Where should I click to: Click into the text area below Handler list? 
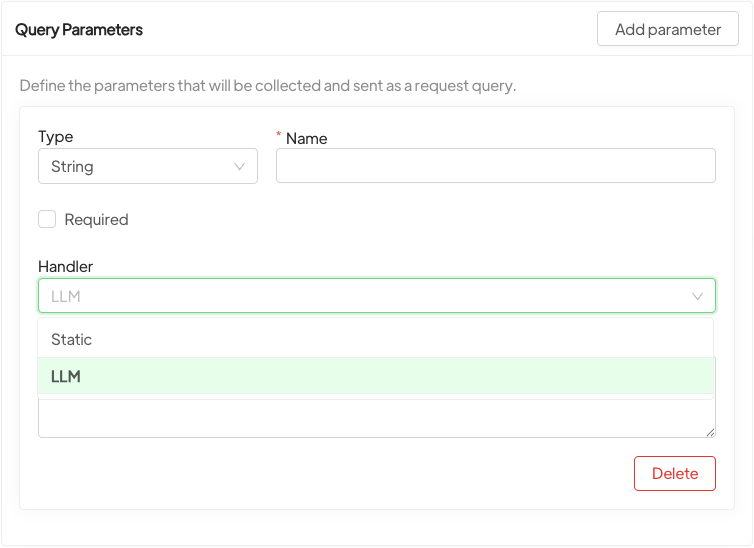(375, 419)
